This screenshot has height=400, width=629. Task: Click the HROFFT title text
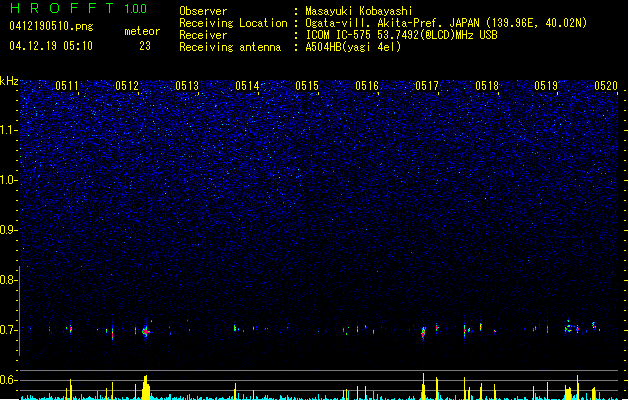click(62, 8)
